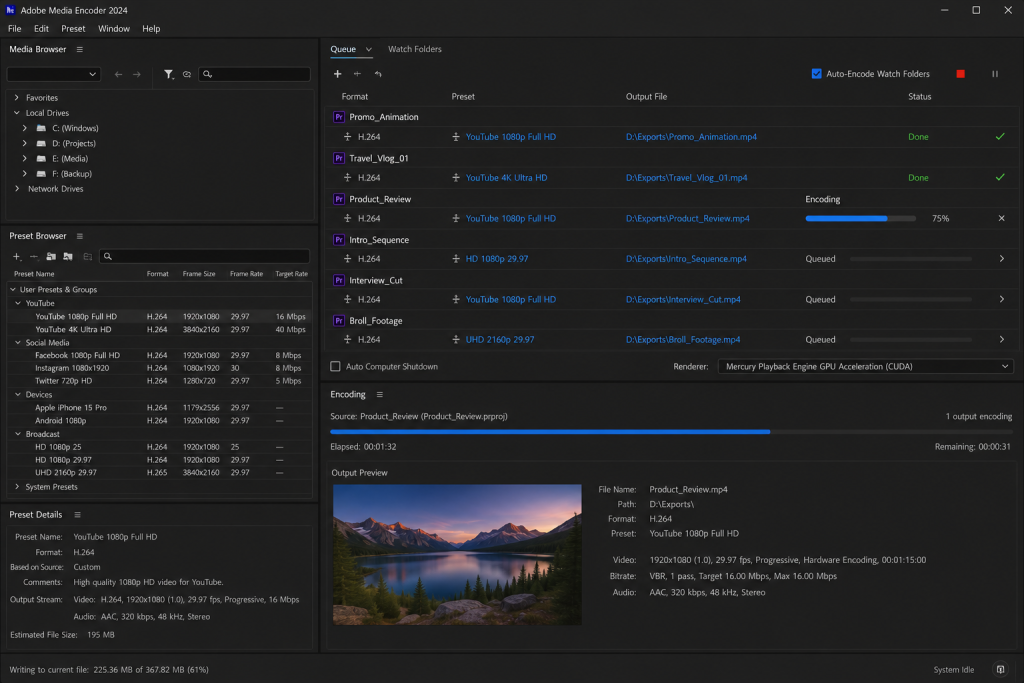Click the Premiere icon next to Broll_Footage

point(338,321)
